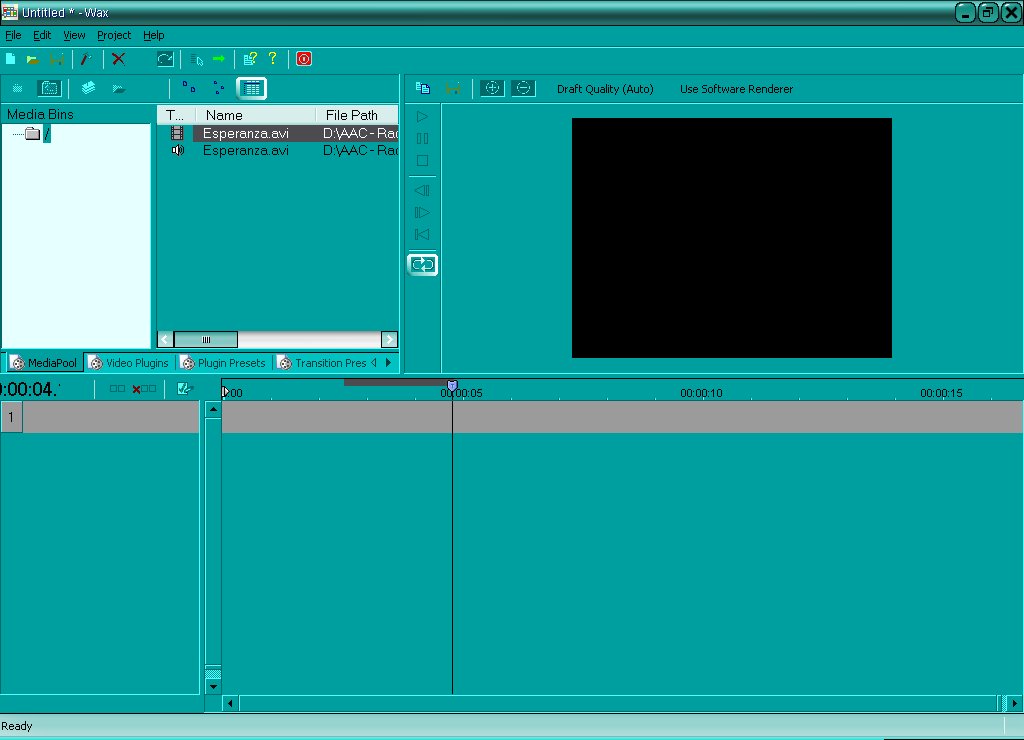This screenshot has height=740, width=1024.
Task: Click timeline horizontal scroll left arrow
Action: (231, 703)
